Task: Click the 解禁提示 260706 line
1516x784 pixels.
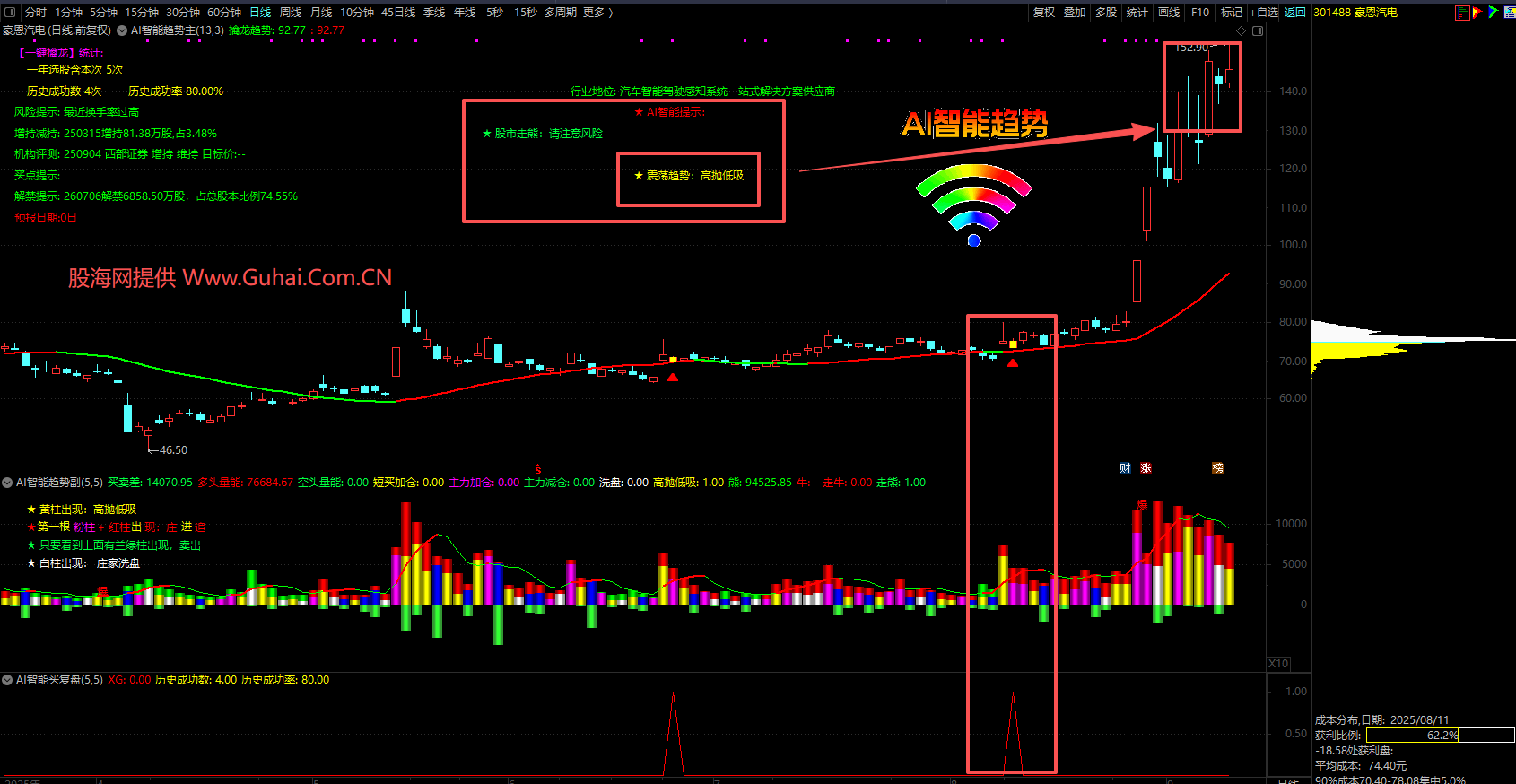Action: click(156, 196)
